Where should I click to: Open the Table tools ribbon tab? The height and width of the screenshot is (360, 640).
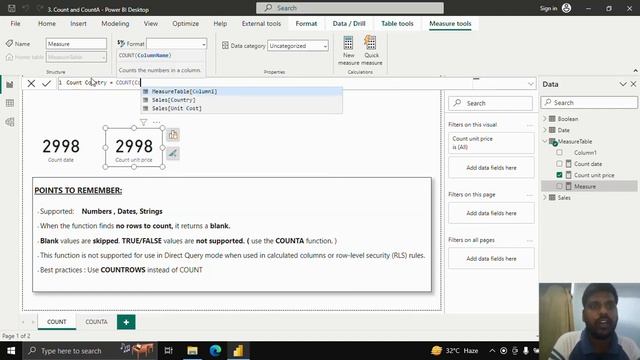[x=397, y=24]
